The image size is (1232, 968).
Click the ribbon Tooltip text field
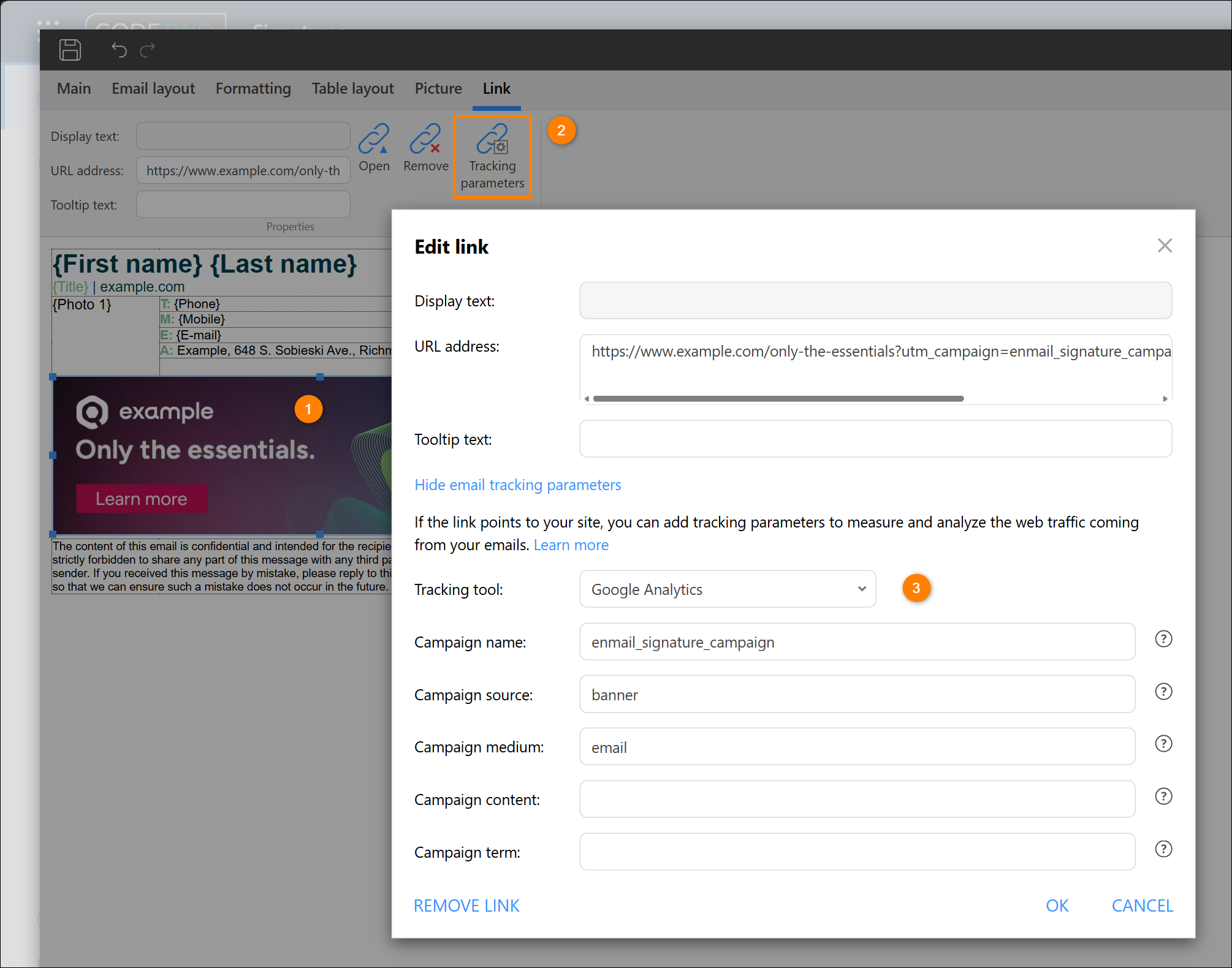click(x=243, y=205)
